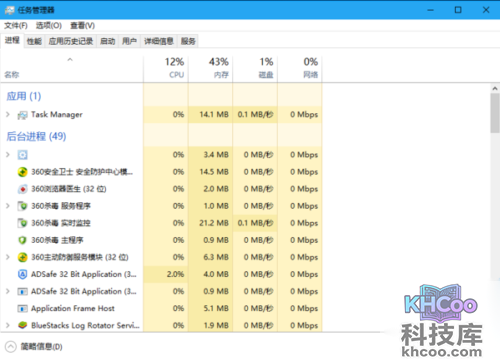Screen dimensions: 500x361
Task: Click the 21.2 MB memory value
Action: [214, 223]
